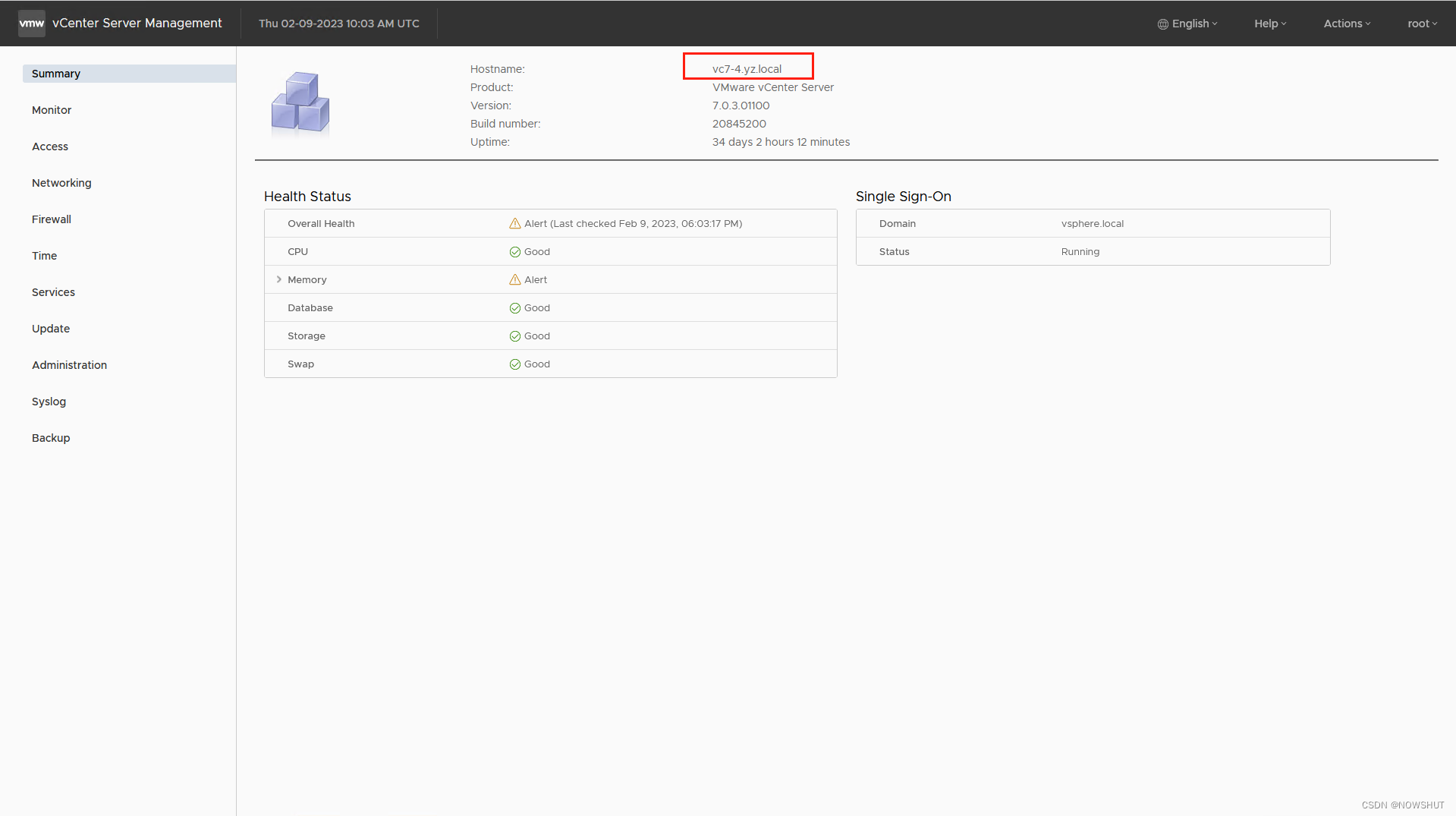Click the Single Sign-On heading

[x=903, y=197]
